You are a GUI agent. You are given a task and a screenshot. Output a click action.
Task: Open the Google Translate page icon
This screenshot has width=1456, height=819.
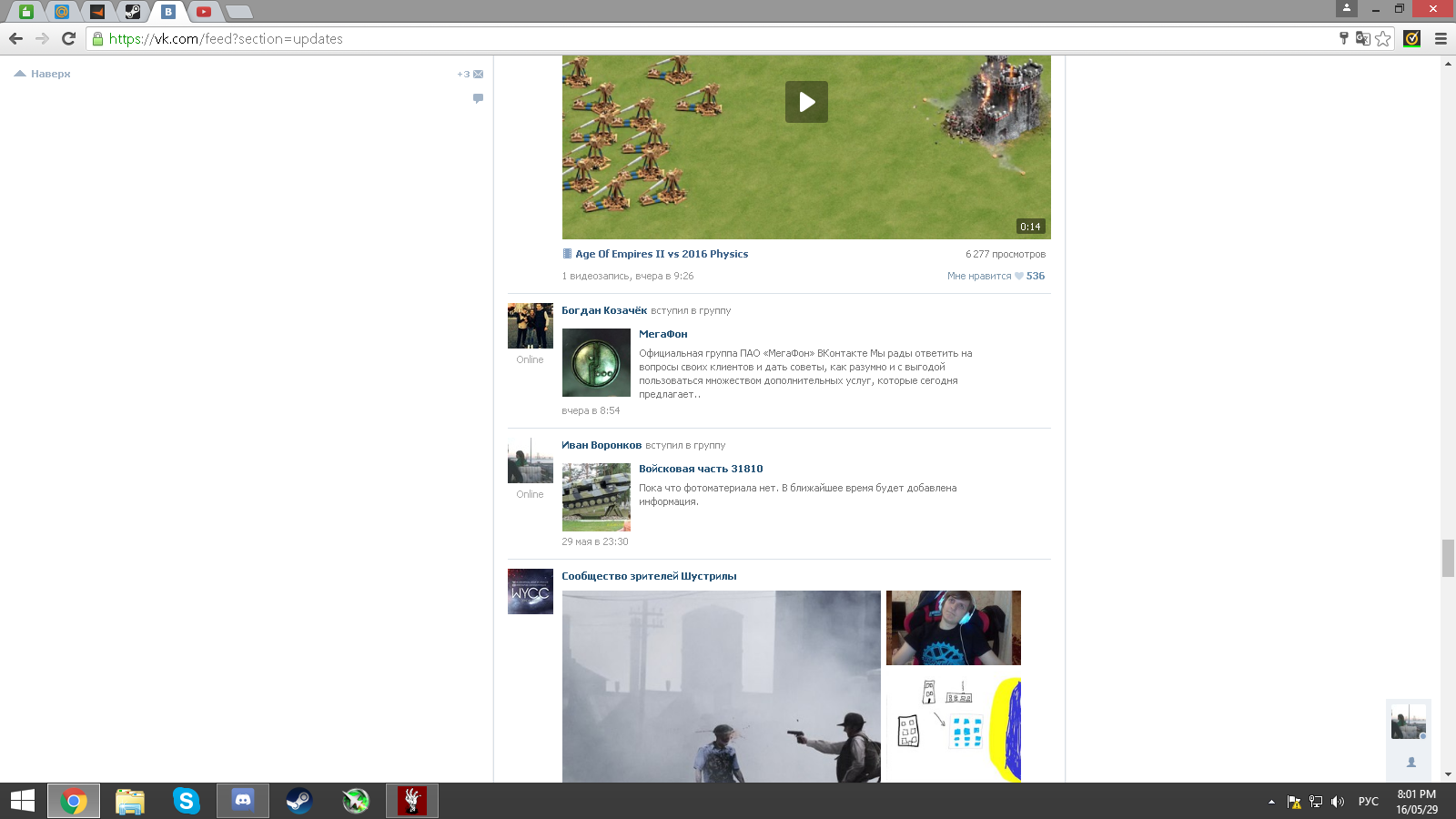(x=1362, y=38)
